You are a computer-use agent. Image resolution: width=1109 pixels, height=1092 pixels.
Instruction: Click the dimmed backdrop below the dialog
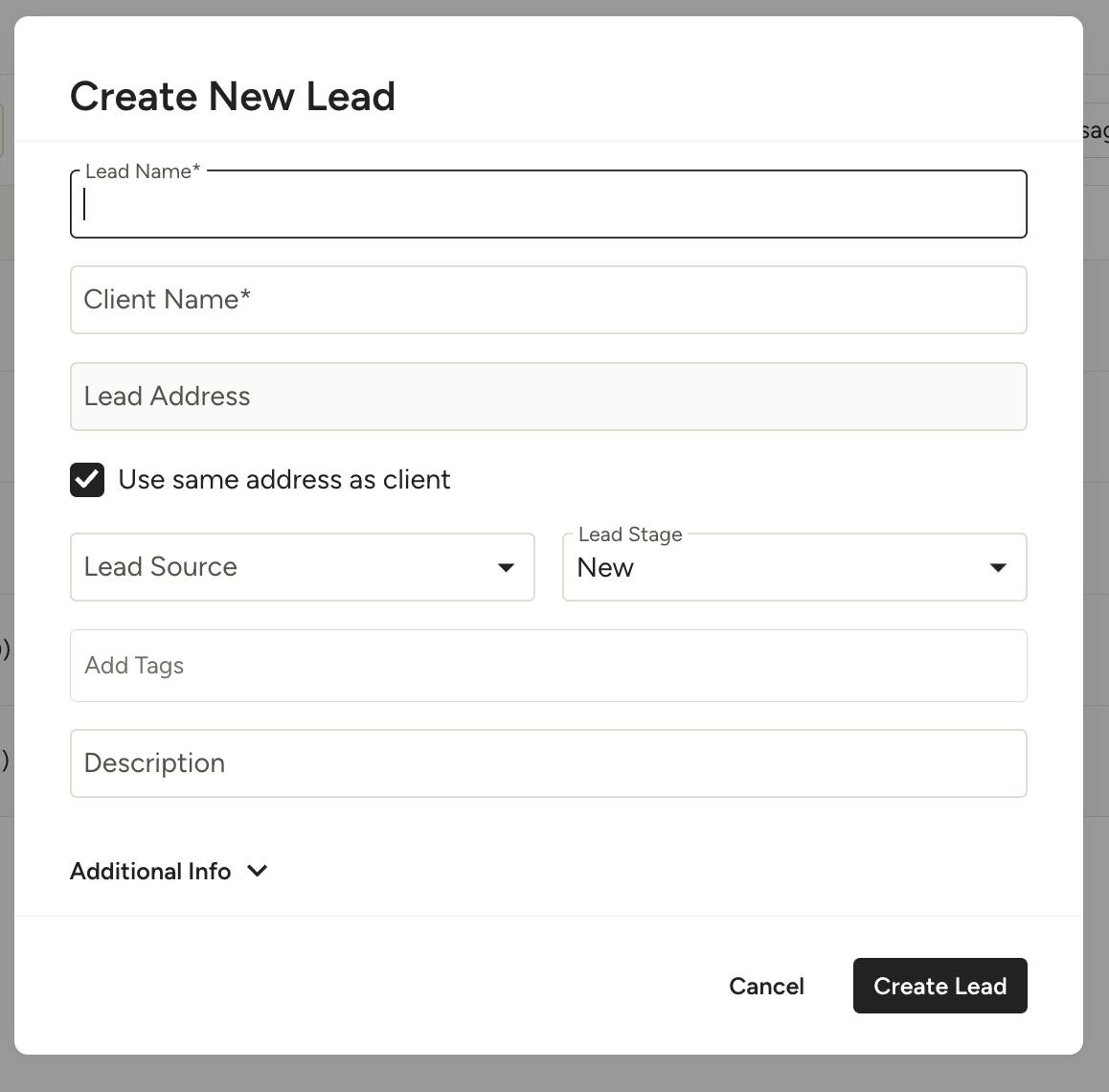pyautogui.click(x=554, y=1074)
